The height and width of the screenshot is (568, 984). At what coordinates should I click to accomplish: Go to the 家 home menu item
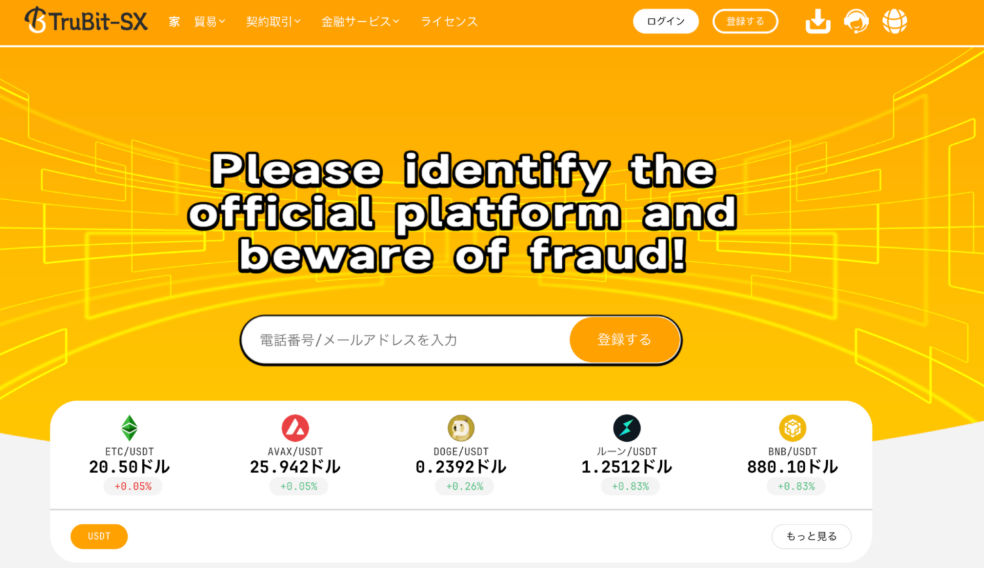click(174, 21)
